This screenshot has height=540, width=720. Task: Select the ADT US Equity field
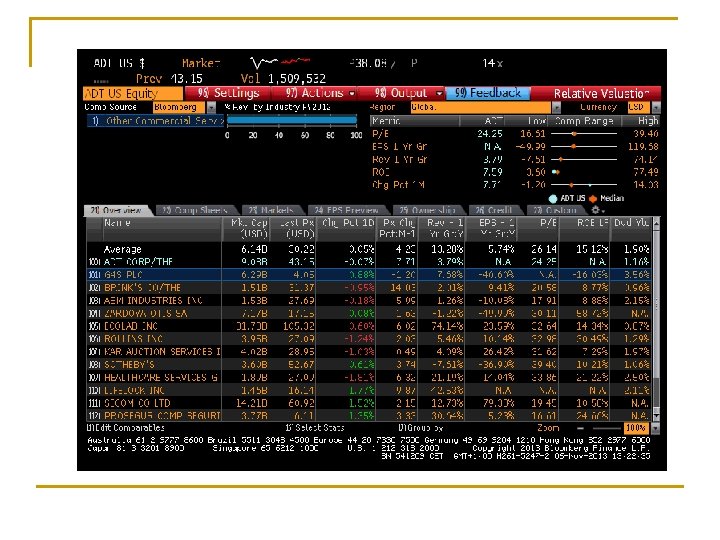tap(133, 94)
